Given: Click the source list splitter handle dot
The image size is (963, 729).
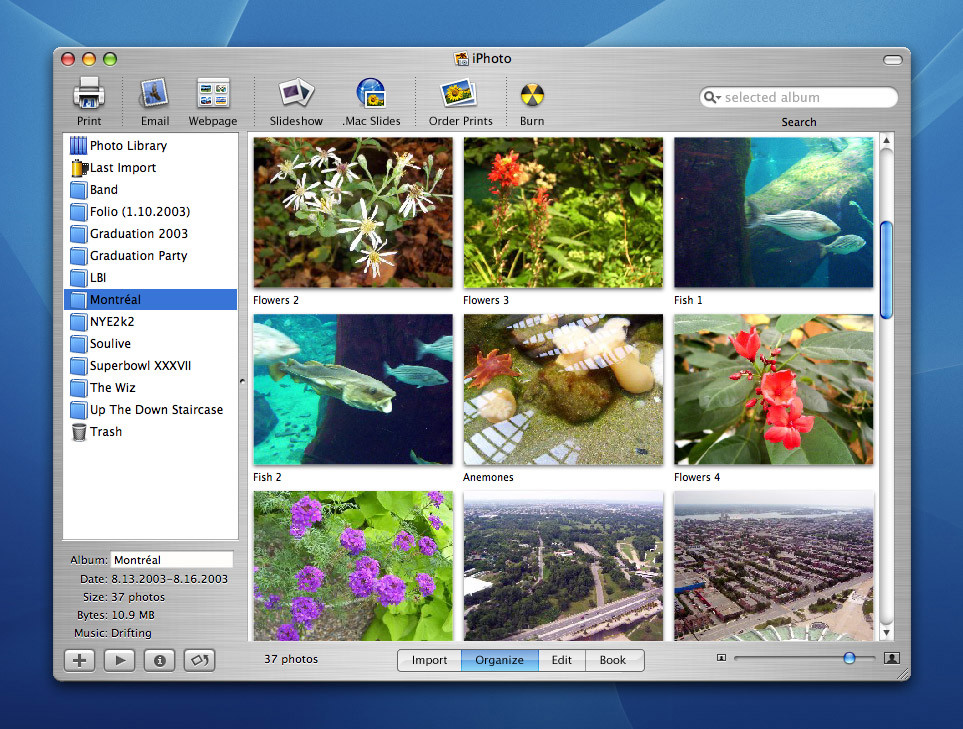Looking at the screenshot, I should [x=243, y=381].
